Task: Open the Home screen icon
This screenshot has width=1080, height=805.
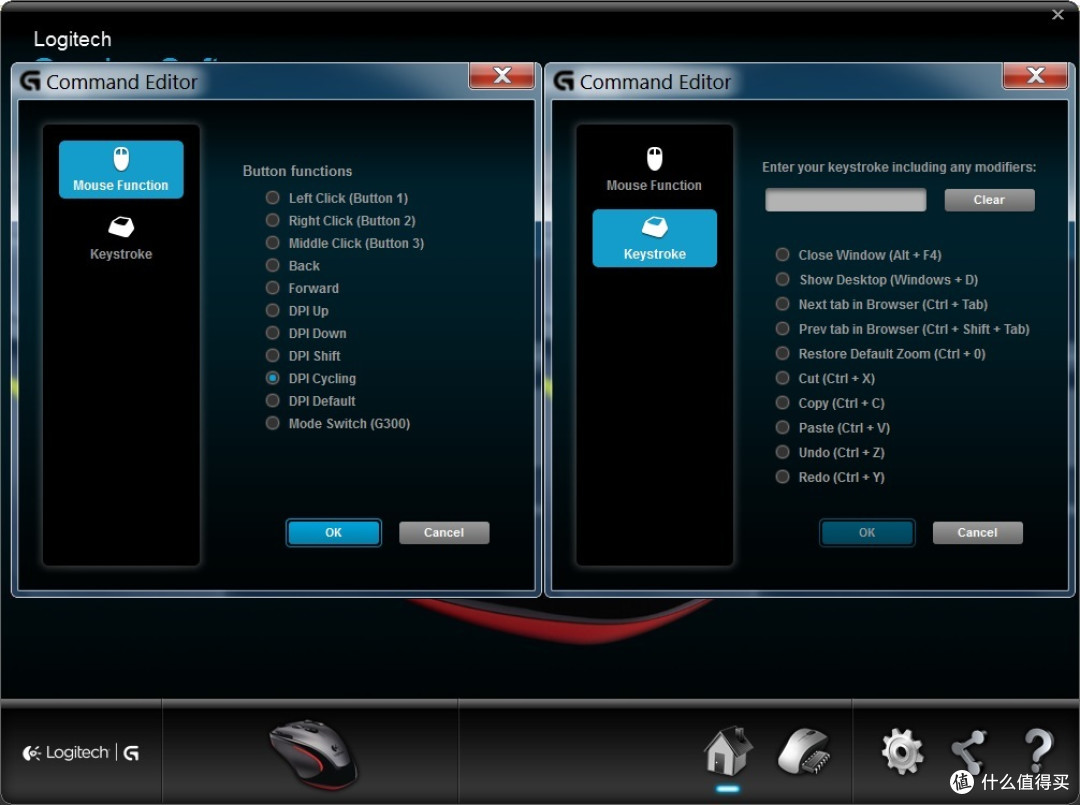Action: [727, 752]
